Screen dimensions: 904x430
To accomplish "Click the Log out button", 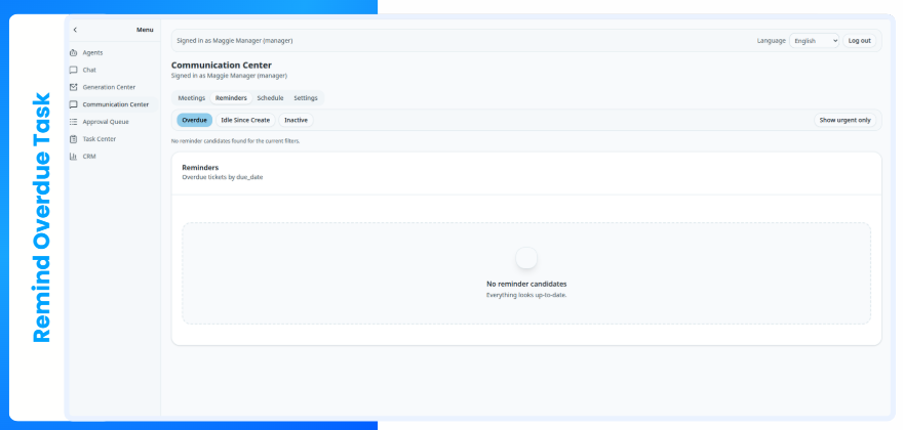I will coord(859,41).
